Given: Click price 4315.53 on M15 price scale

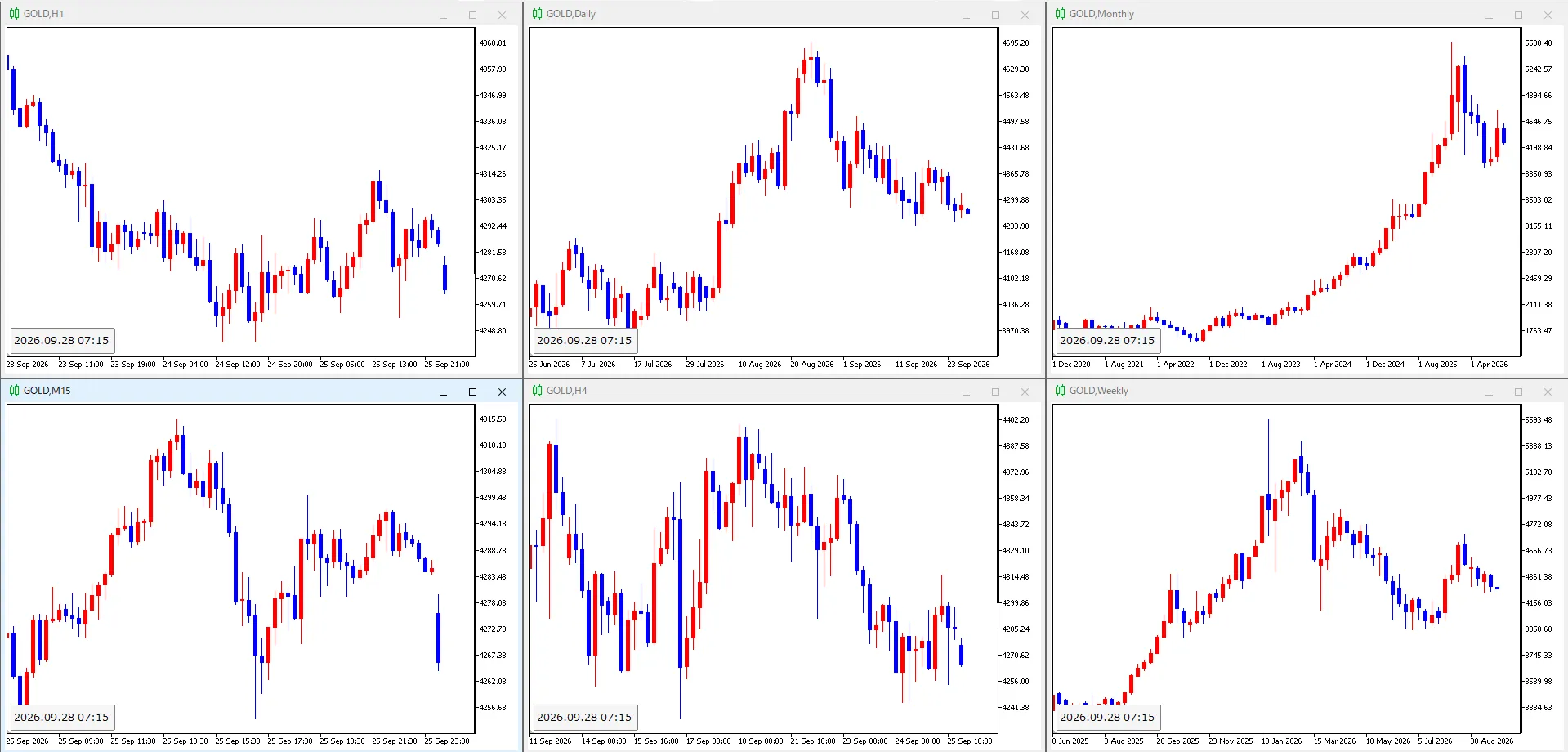Looking at the screenshot, I should pyautogui.click(x=493, y=419).
